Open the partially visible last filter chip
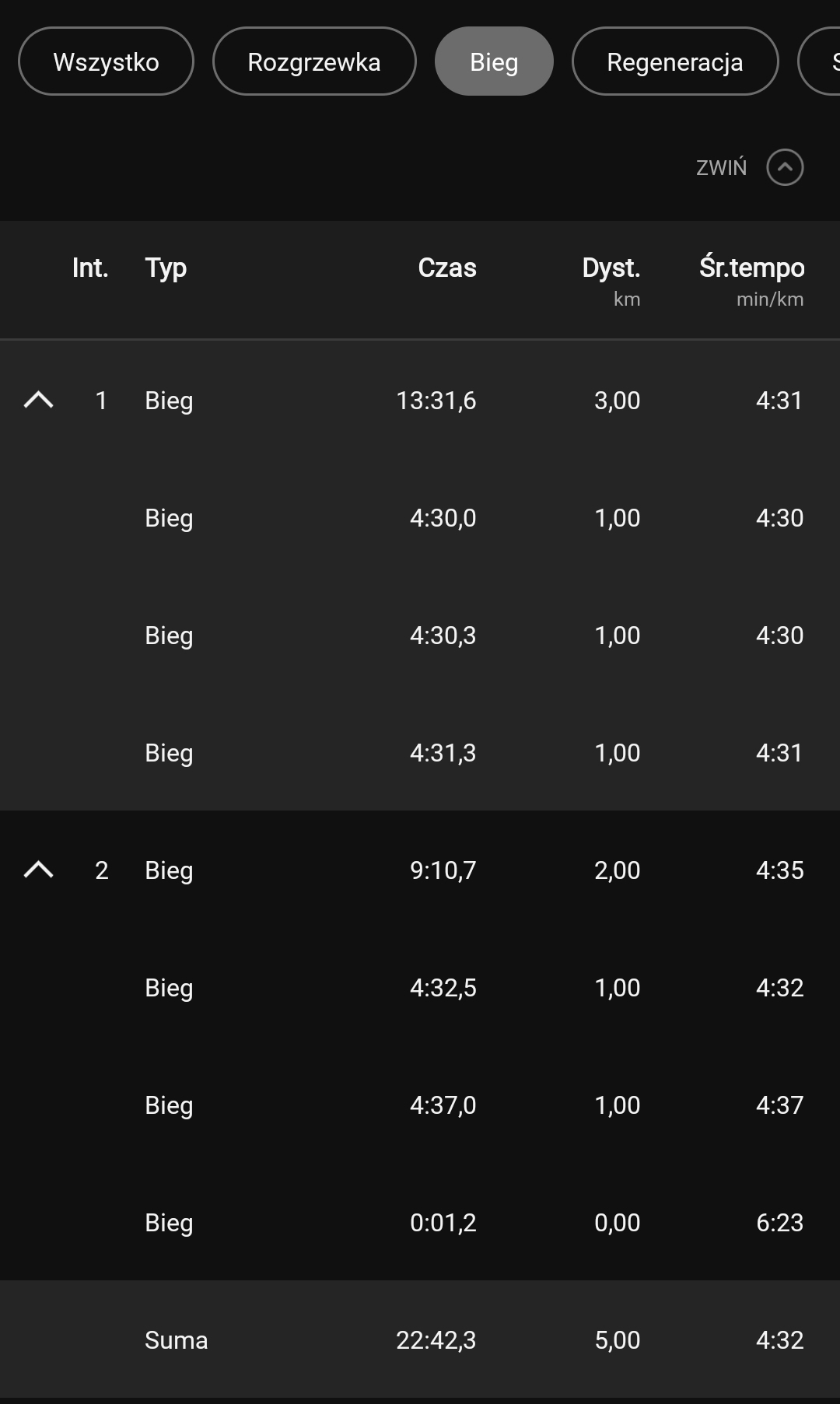The image size is (840, 1404). click(823, 61)
